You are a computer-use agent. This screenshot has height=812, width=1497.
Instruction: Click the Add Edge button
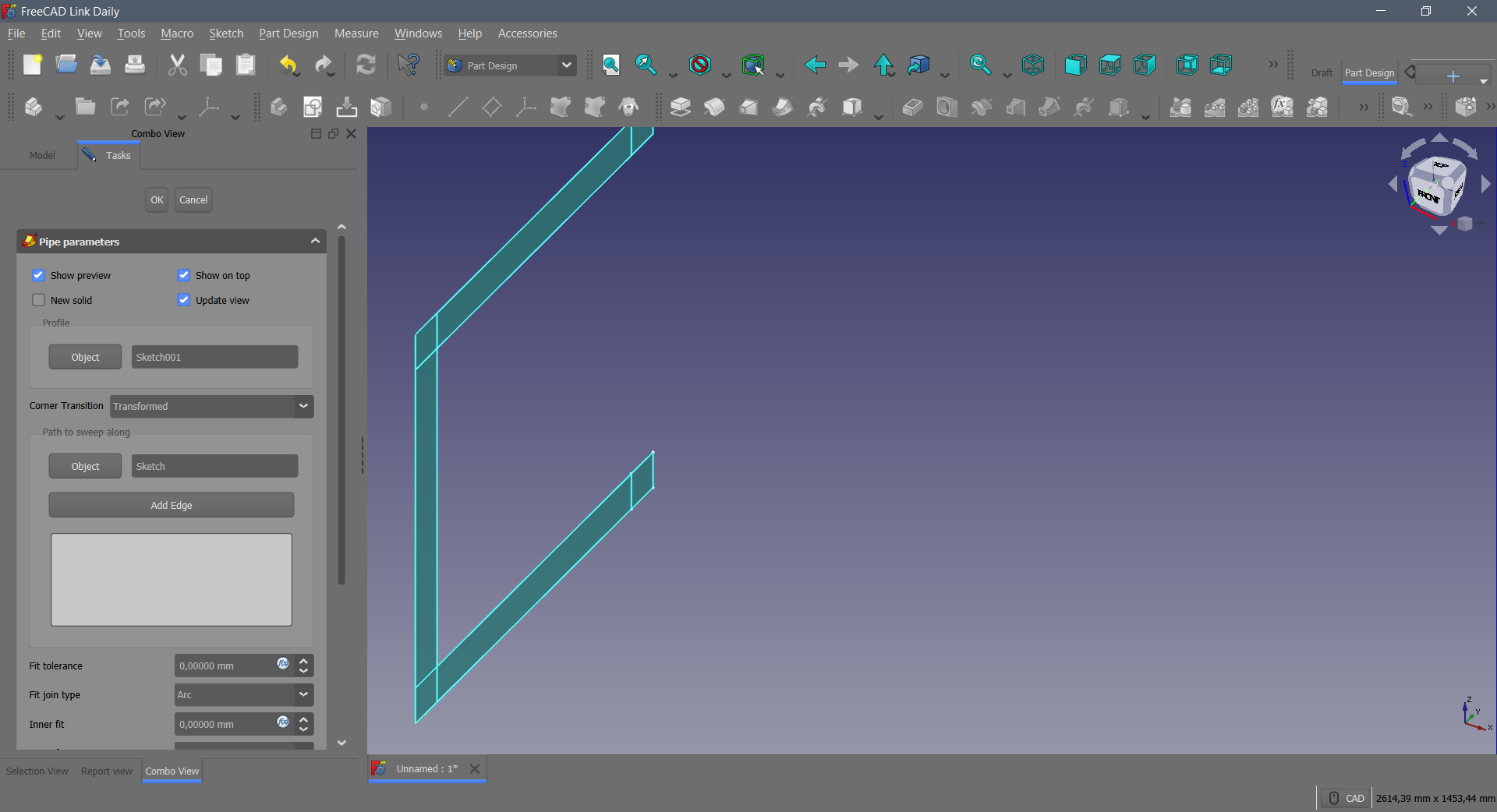click(171, 505)
